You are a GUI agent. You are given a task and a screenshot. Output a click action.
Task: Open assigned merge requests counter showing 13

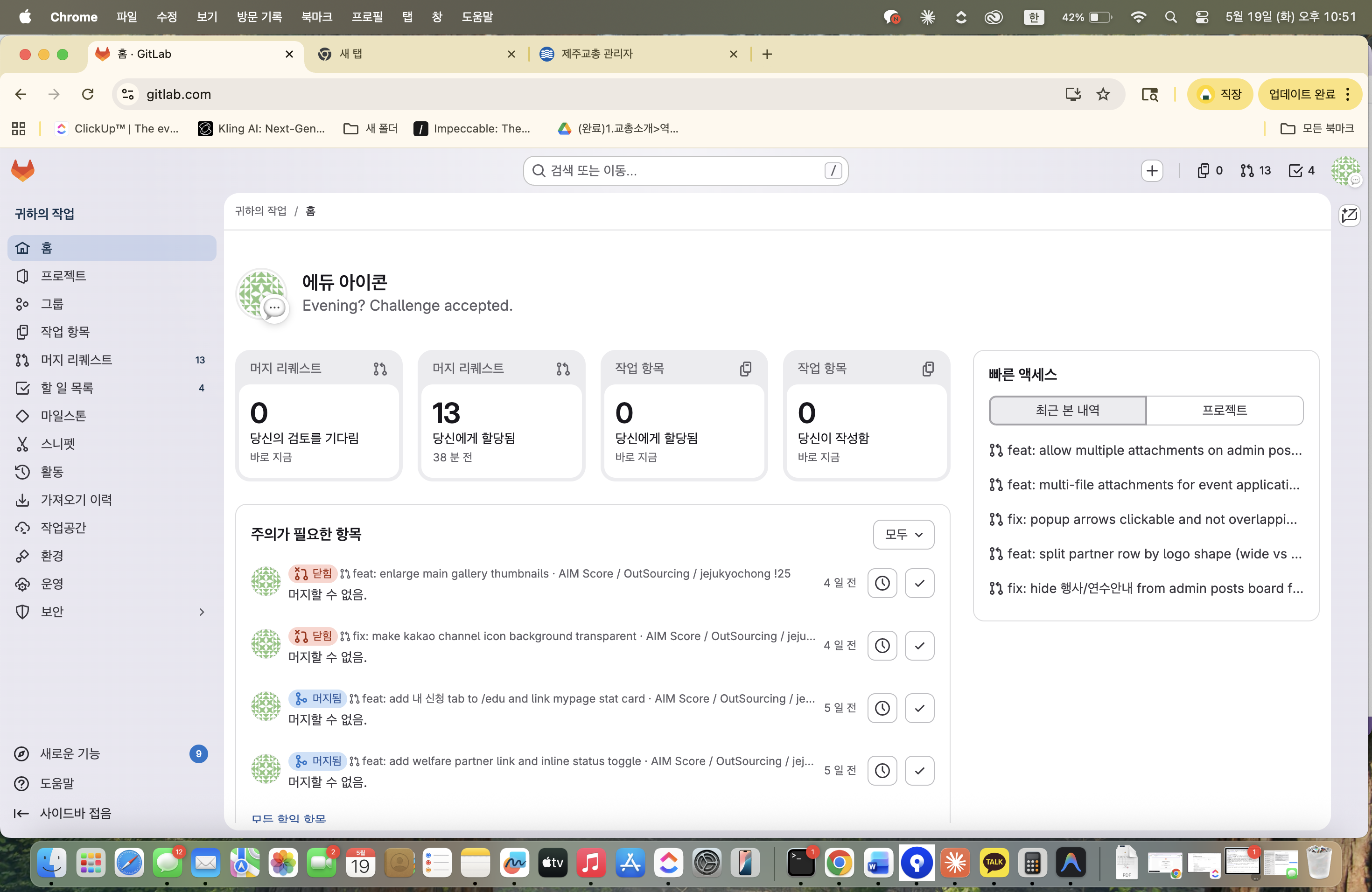point(1255,171)
